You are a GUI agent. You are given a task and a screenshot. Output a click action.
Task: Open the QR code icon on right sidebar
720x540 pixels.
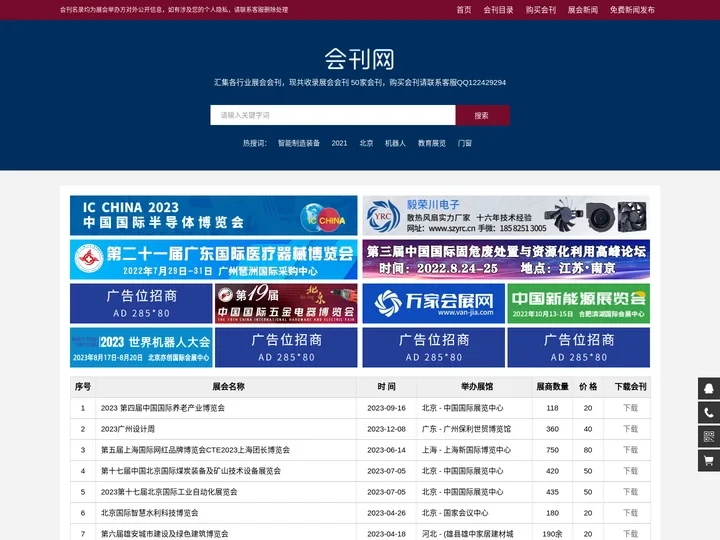pyautogui.click(x=709, y=436)
